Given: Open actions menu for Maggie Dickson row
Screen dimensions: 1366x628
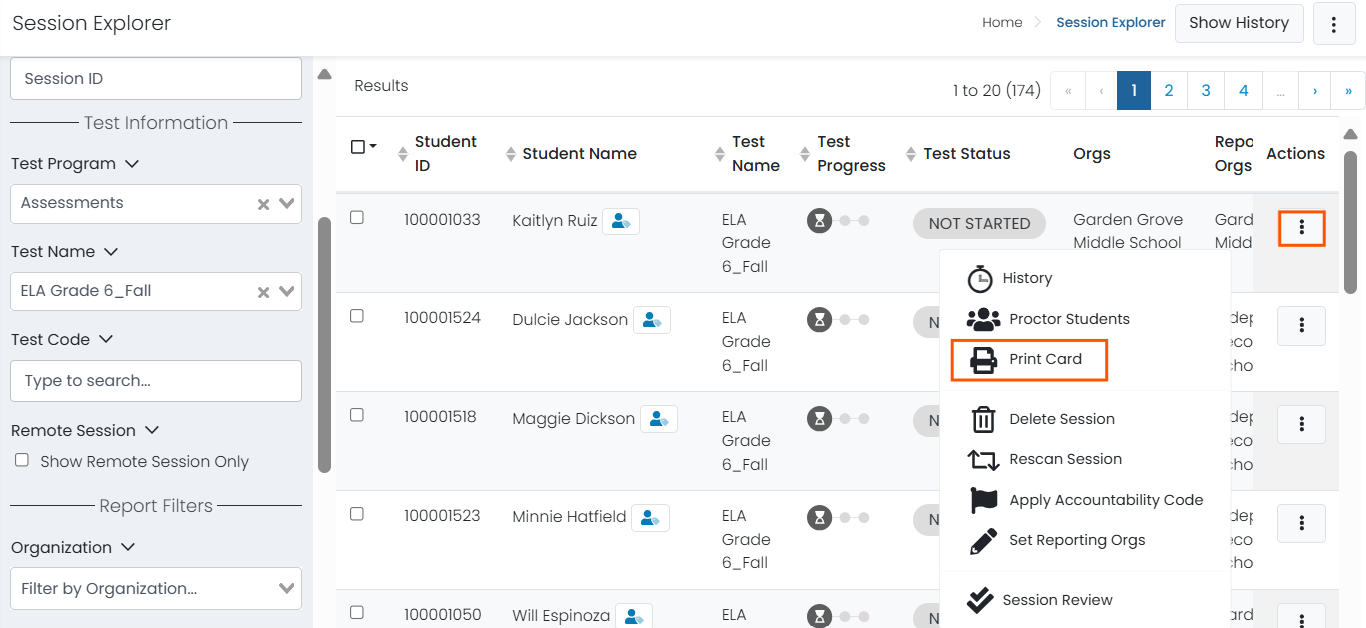Looking at the screenshot, I should pyautogui.click(x=1301, y=424).
